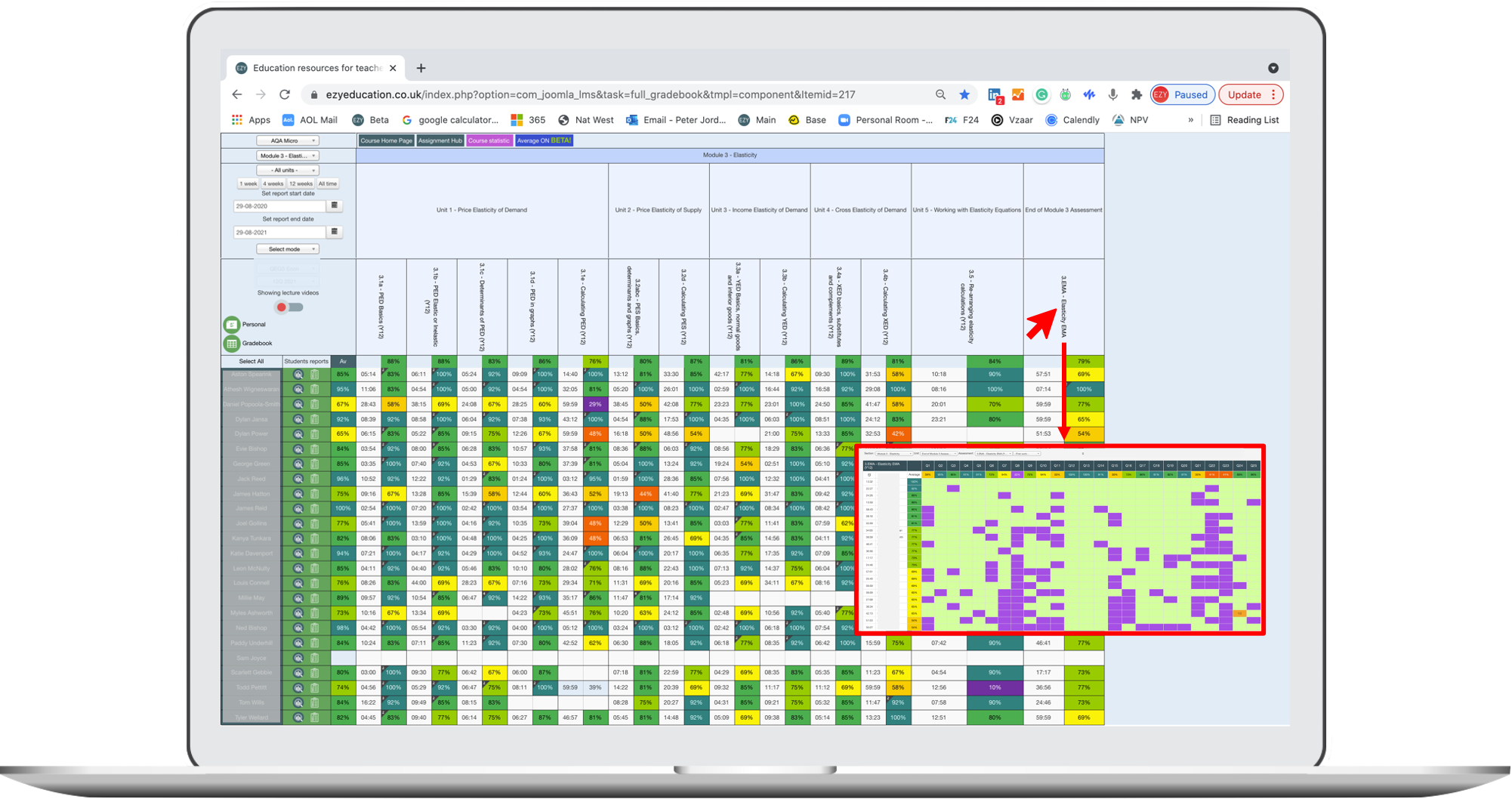The height and width of the screenshot is (799, 1512).
Task: Open Aston Spearink's statistics report icon
Action: (x=298, y=375)
